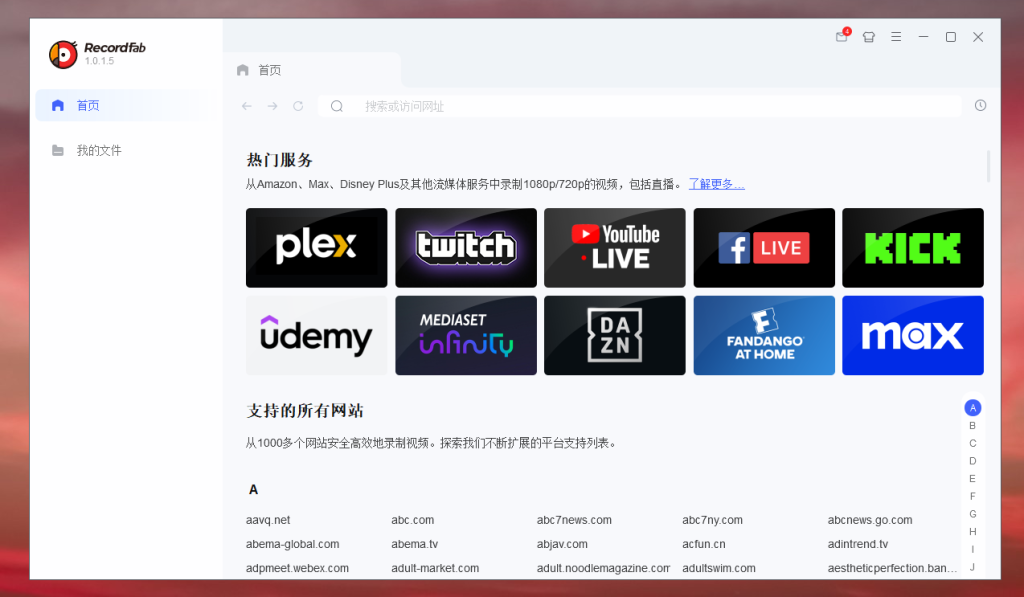1024x597 pixels.
Task: Reload page with refresh icon
Action: [298, 106]
